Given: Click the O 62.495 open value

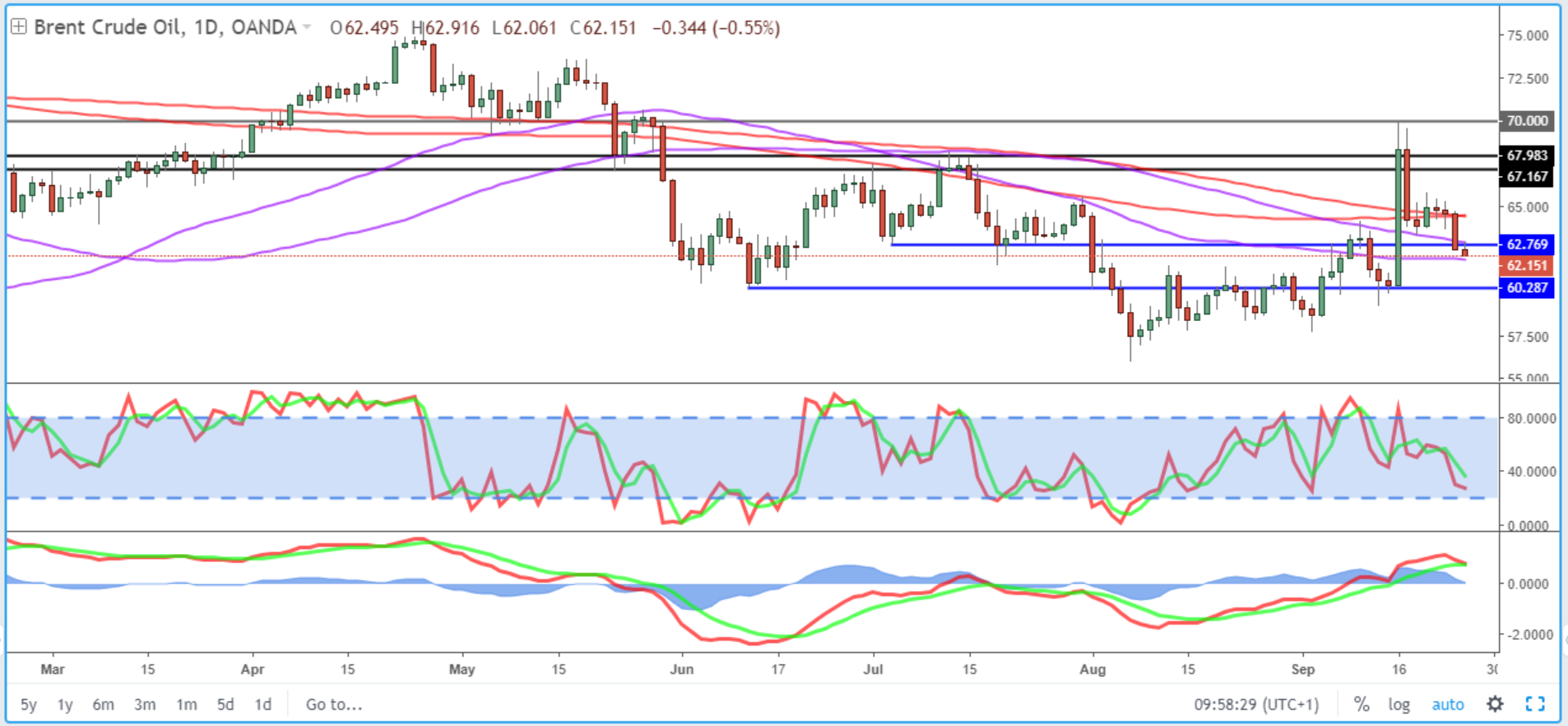Looking at the screenshot, I should (x=364, y=28).
